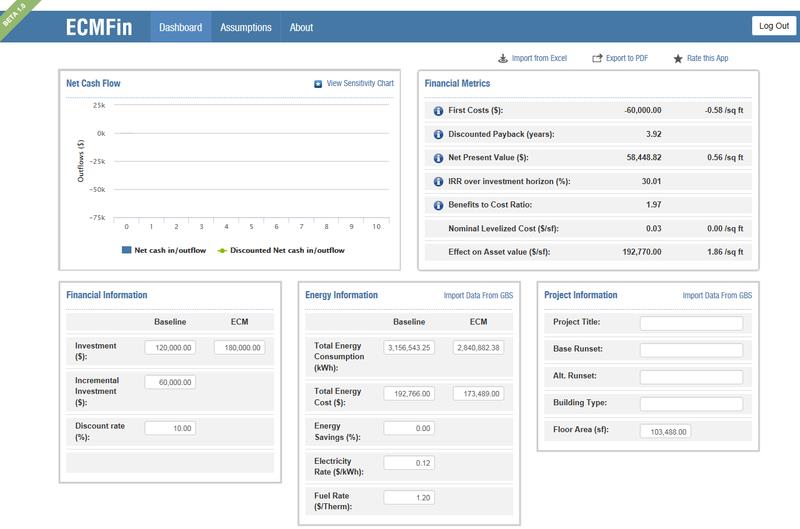Click the Base Runset field
This screenshot has height=529, width=800.
tap(691, 350)
